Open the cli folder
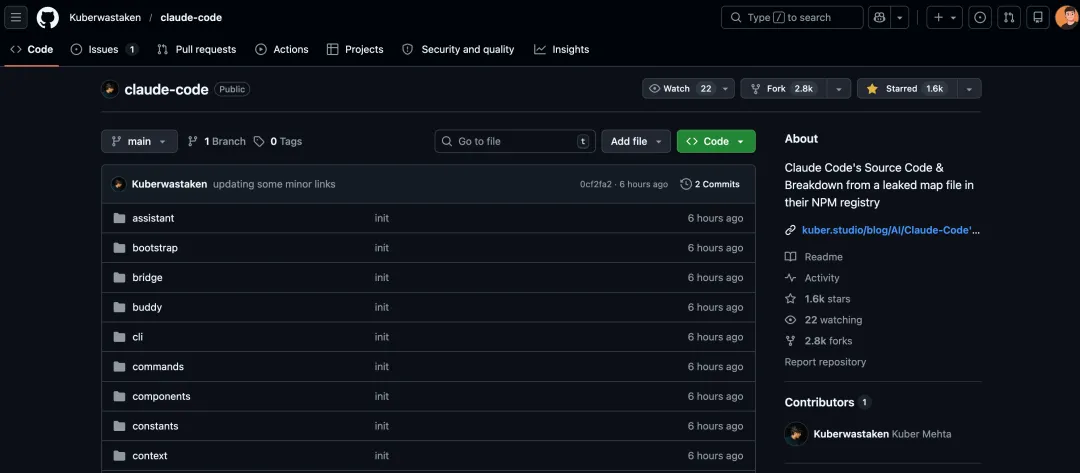The height and width of the screenshot is (473, 1080). click(138, 337)
